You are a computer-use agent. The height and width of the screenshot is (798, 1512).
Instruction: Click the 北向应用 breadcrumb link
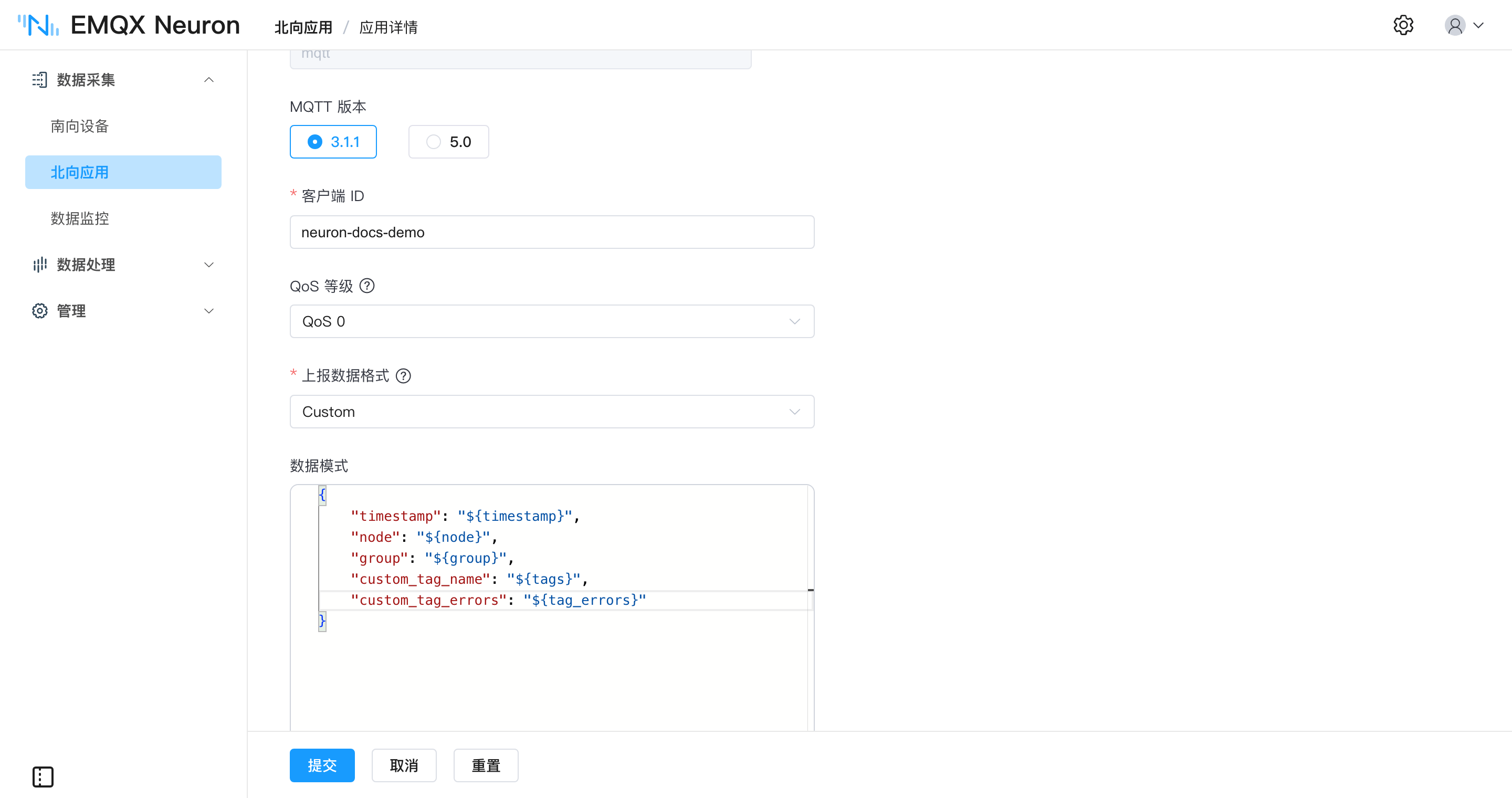303,27
